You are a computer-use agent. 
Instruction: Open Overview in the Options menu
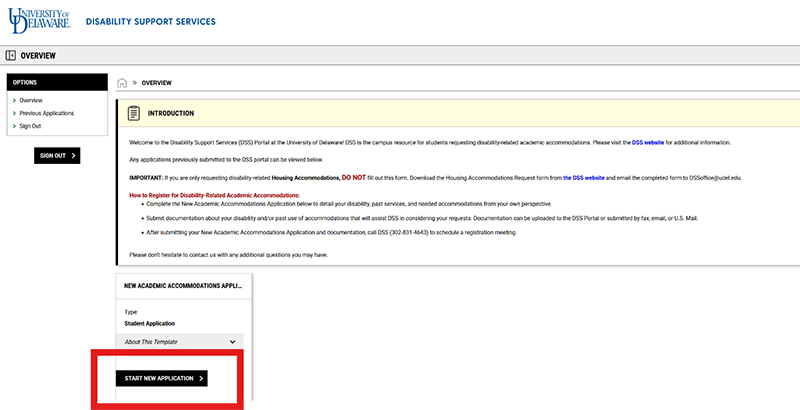pos(31,100)
